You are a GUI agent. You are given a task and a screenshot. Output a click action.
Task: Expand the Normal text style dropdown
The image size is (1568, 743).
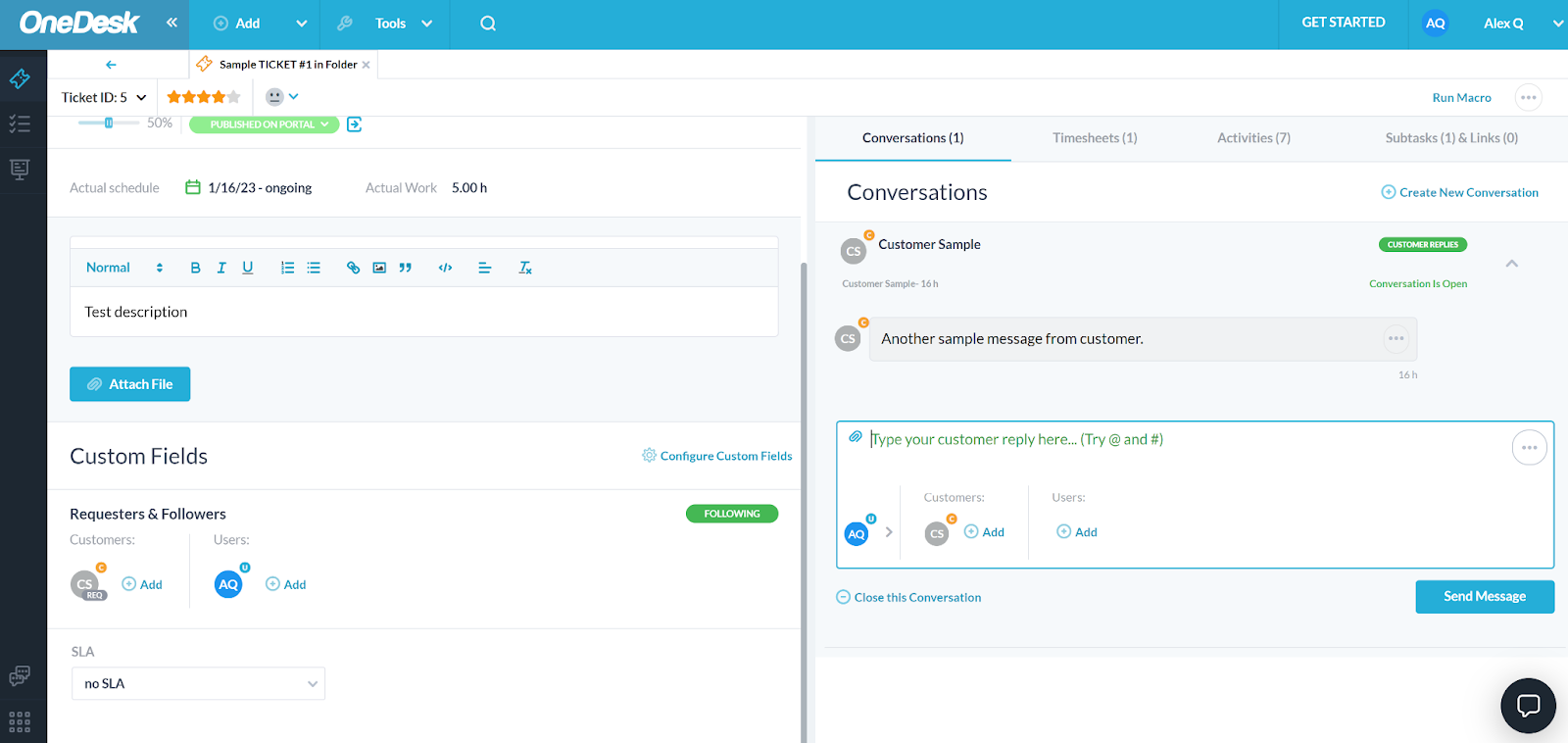point(123,268)
